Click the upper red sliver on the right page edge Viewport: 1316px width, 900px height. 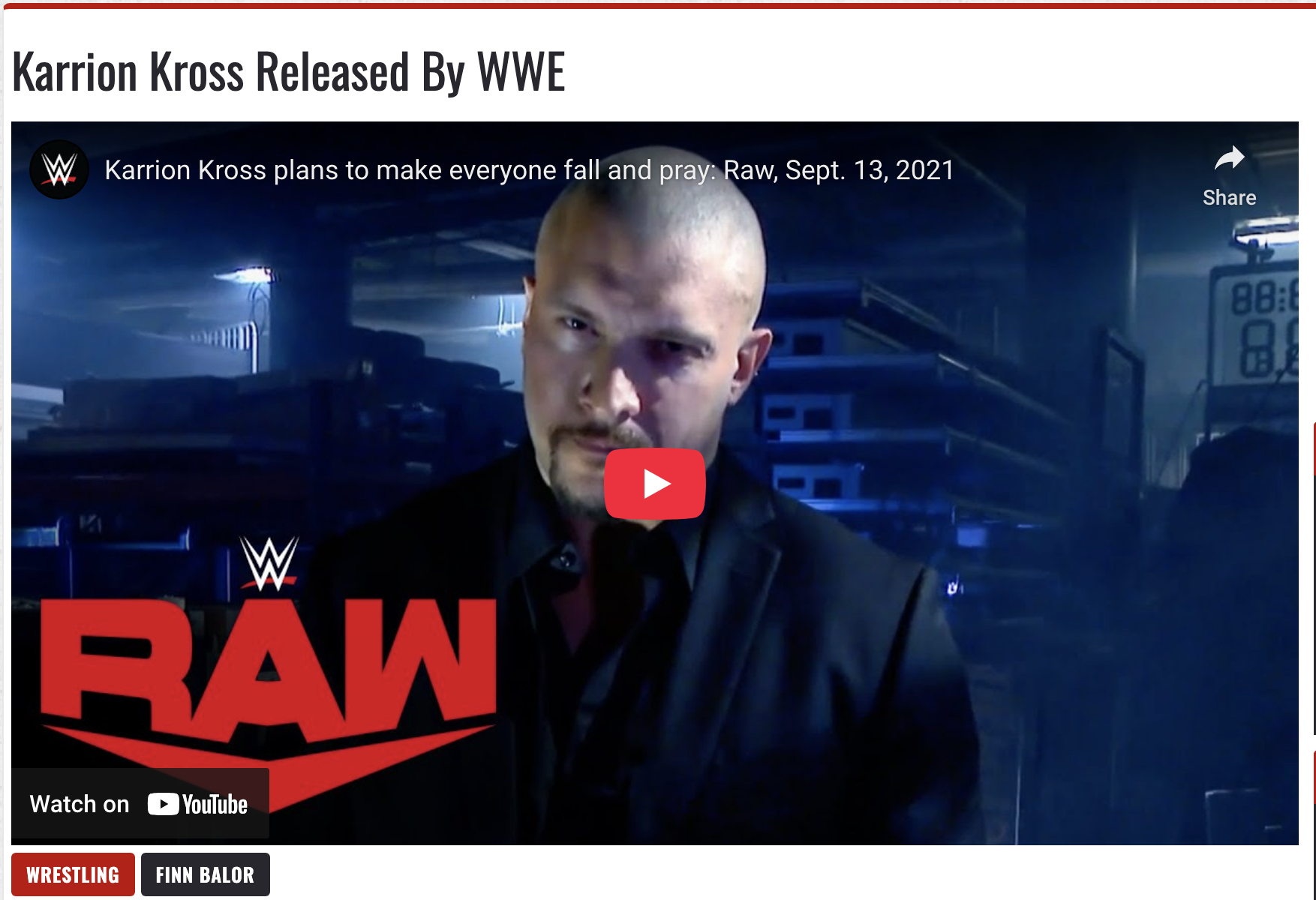tap(1314, 448)
